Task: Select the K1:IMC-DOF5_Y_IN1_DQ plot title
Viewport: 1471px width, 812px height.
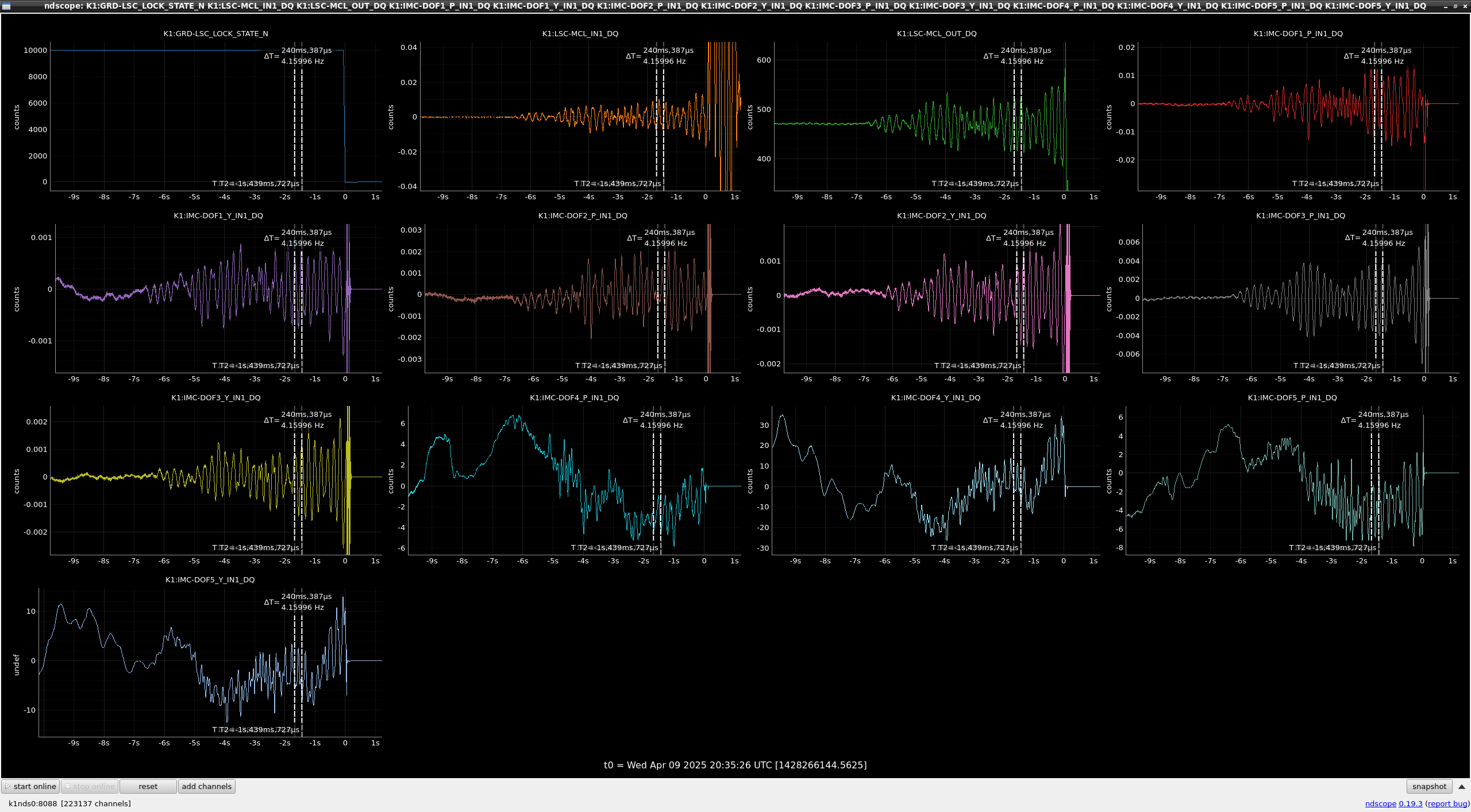Action: click(x=210, y=579)
